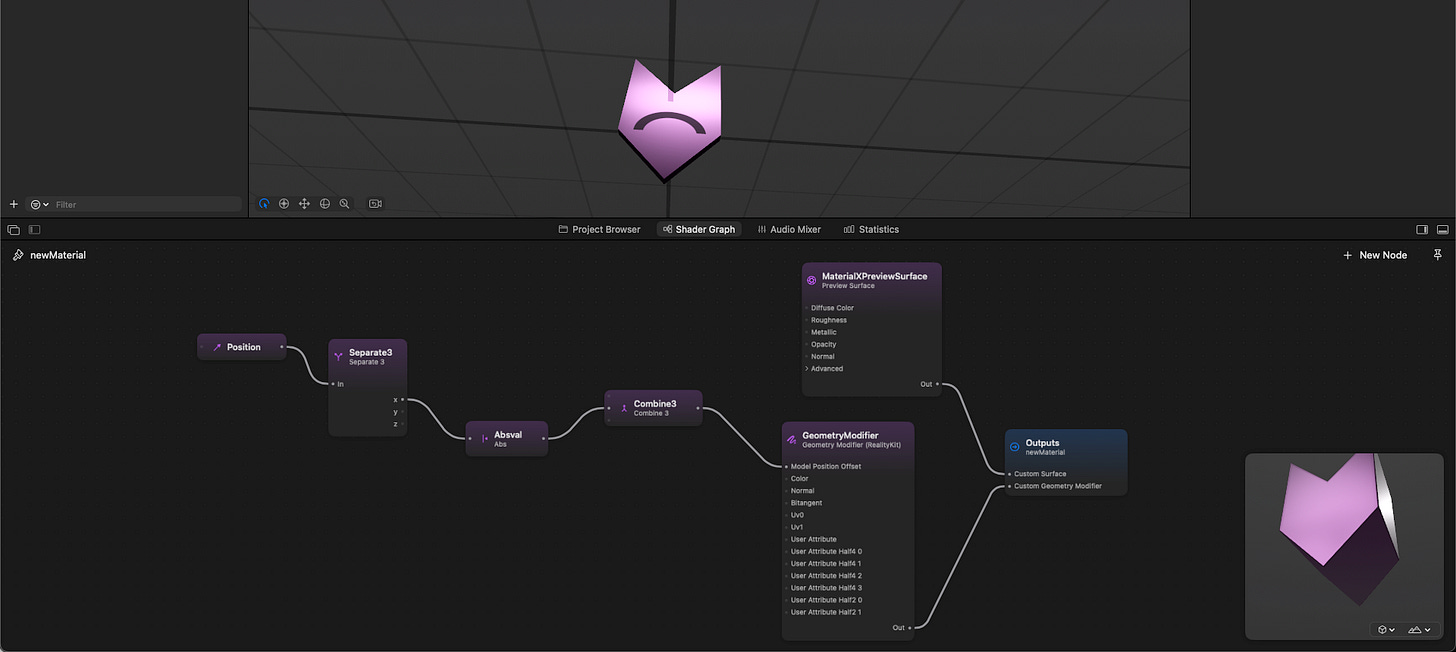1456x652 pixels.
Task: Open the preview shape cube dropdown
Action: coord(1385,630)
